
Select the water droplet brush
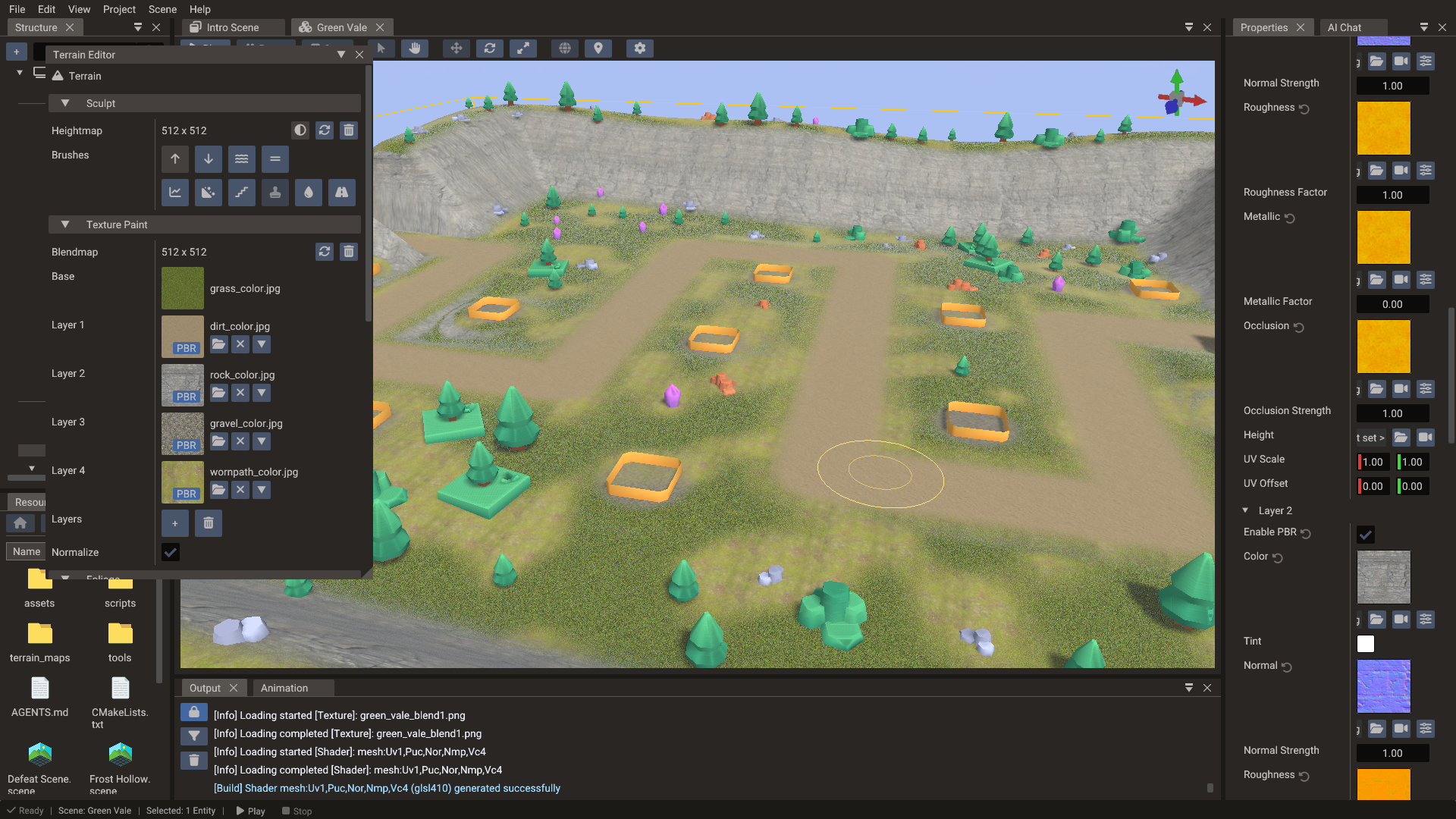[x=309, y=193]
